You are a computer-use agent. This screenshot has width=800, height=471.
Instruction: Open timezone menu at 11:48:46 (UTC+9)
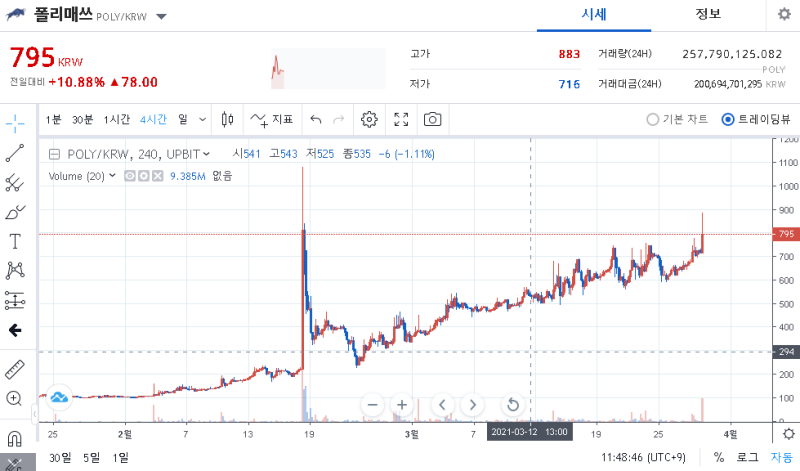click(x=643, y=457)
